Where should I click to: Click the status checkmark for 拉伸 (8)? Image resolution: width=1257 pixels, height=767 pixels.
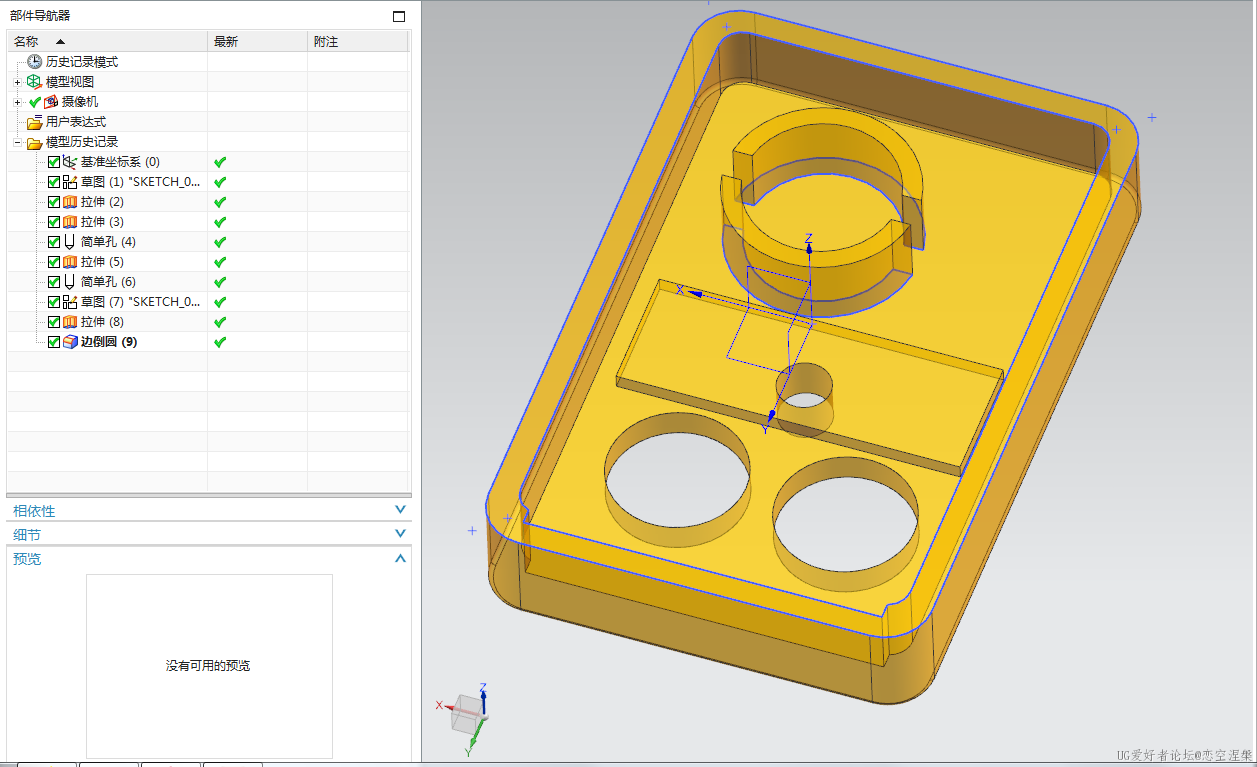pyautogui.click(x=220, y=322)
